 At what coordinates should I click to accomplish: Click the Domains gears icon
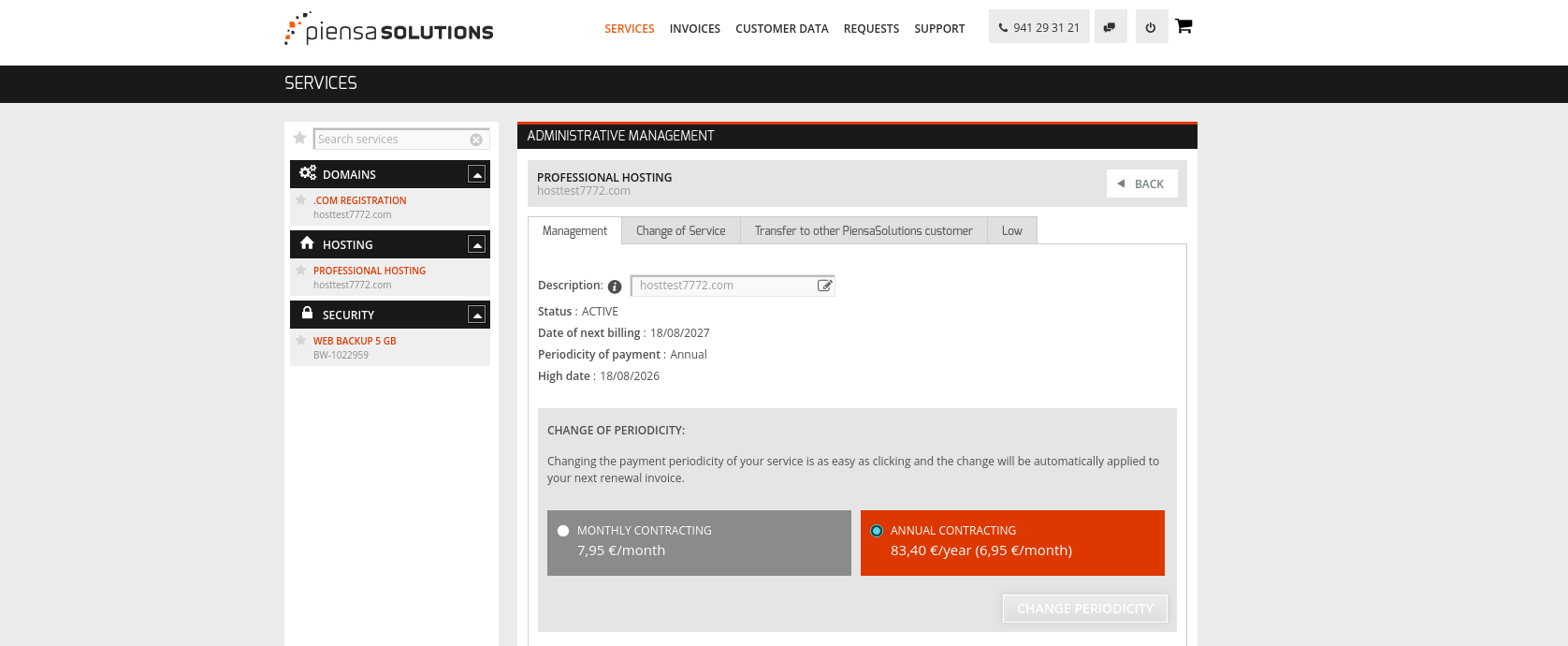coord(308,173)
